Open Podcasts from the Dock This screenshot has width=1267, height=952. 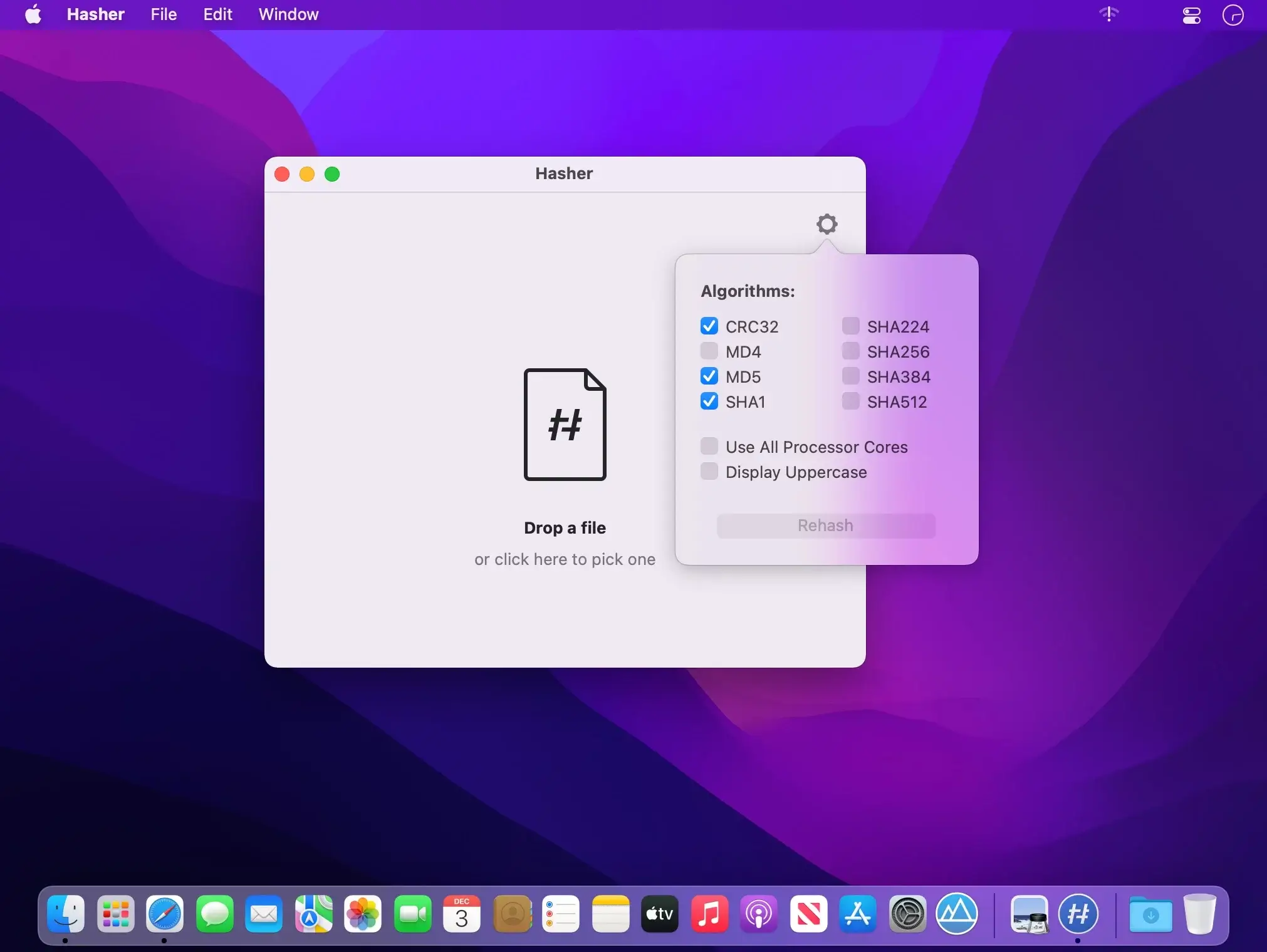[x=759, y=914]
